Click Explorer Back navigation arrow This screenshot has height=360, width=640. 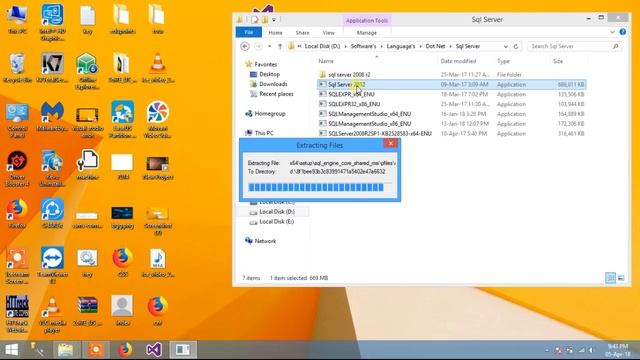coord(245,47)
